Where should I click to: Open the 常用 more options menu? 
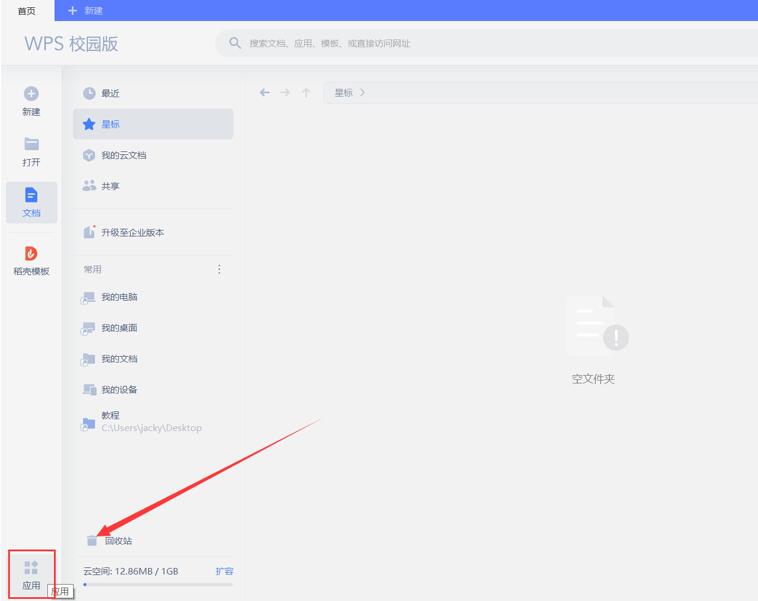pos(219,269)
